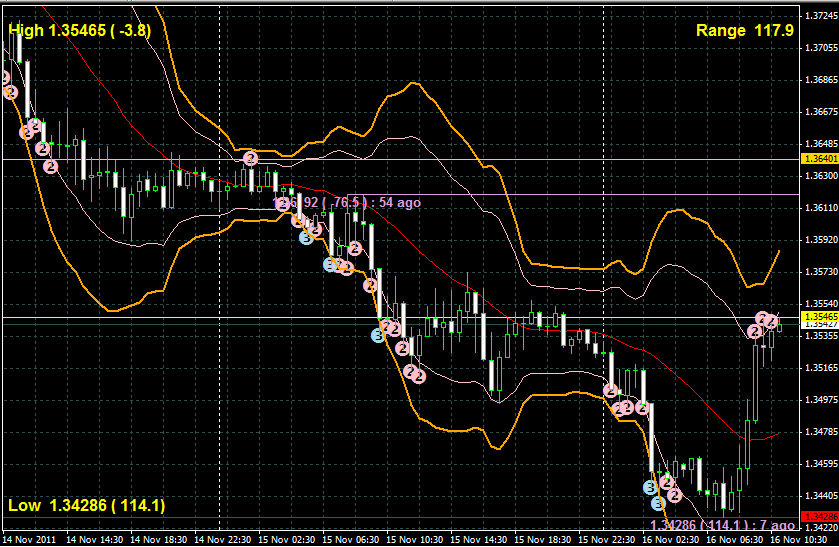Click the Low 1.34286 text label
Screen dimensions: 839x547
click(x=87, y=505)
